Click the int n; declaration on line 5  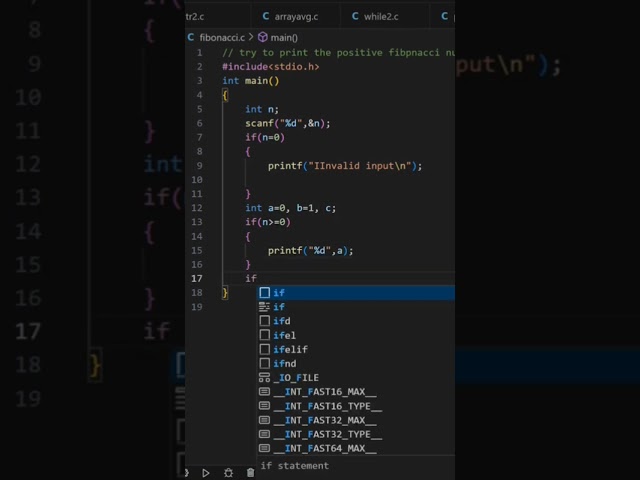262,109
